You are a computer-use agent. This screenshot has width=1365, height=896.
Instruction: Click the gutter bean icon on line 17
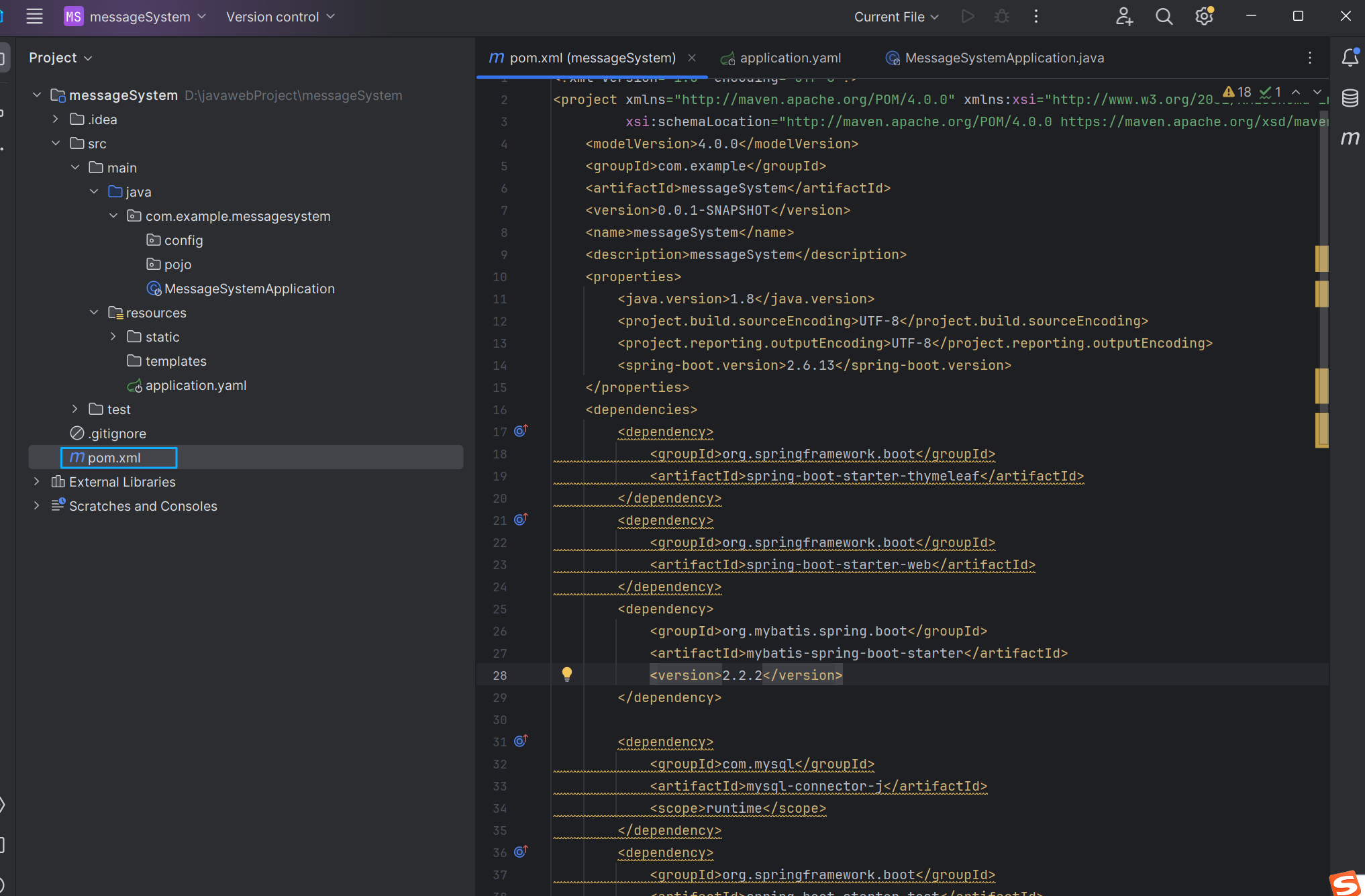[521, 431]
